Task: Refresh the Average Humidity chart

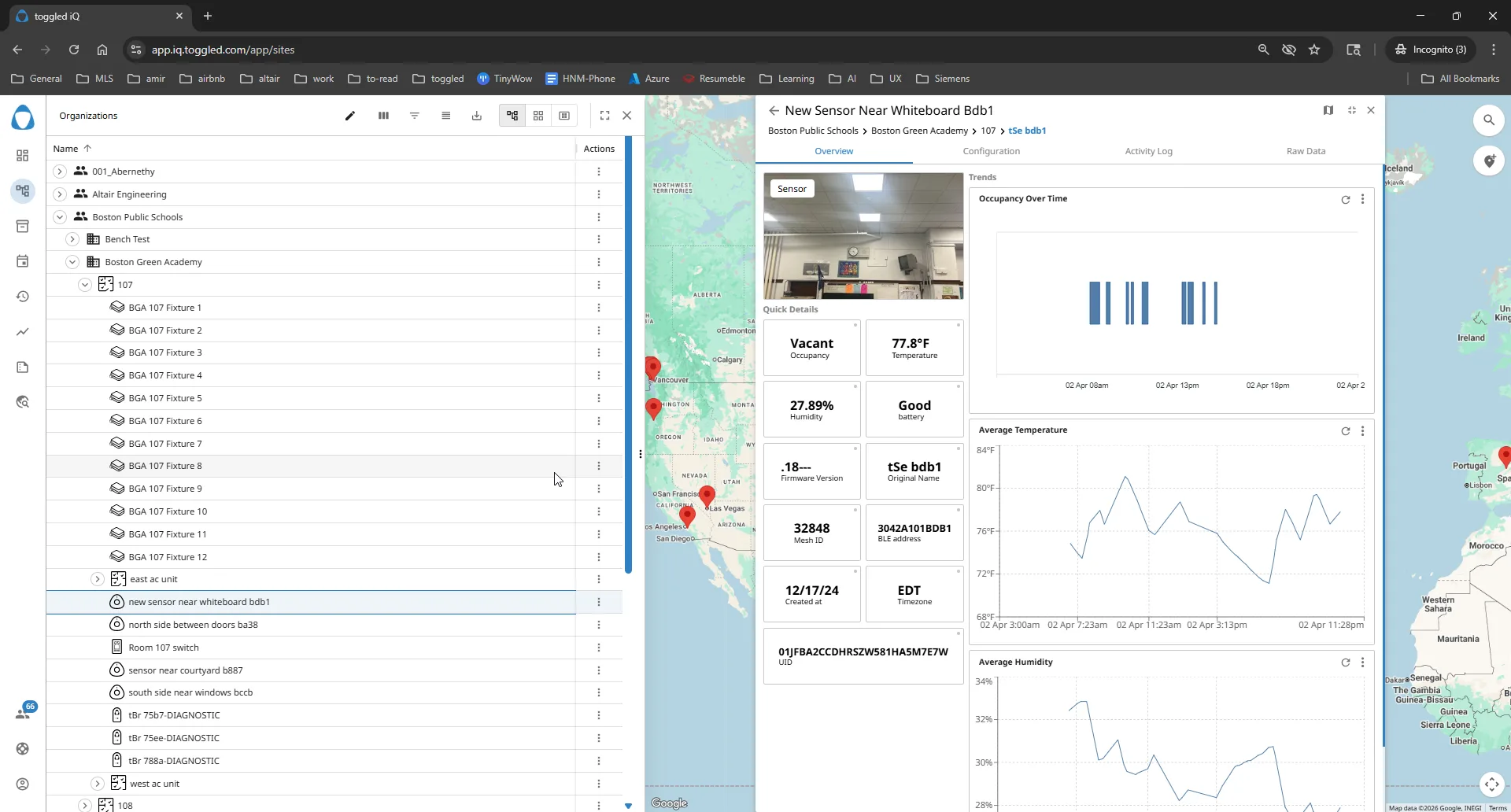Action: click(1346, 663)
